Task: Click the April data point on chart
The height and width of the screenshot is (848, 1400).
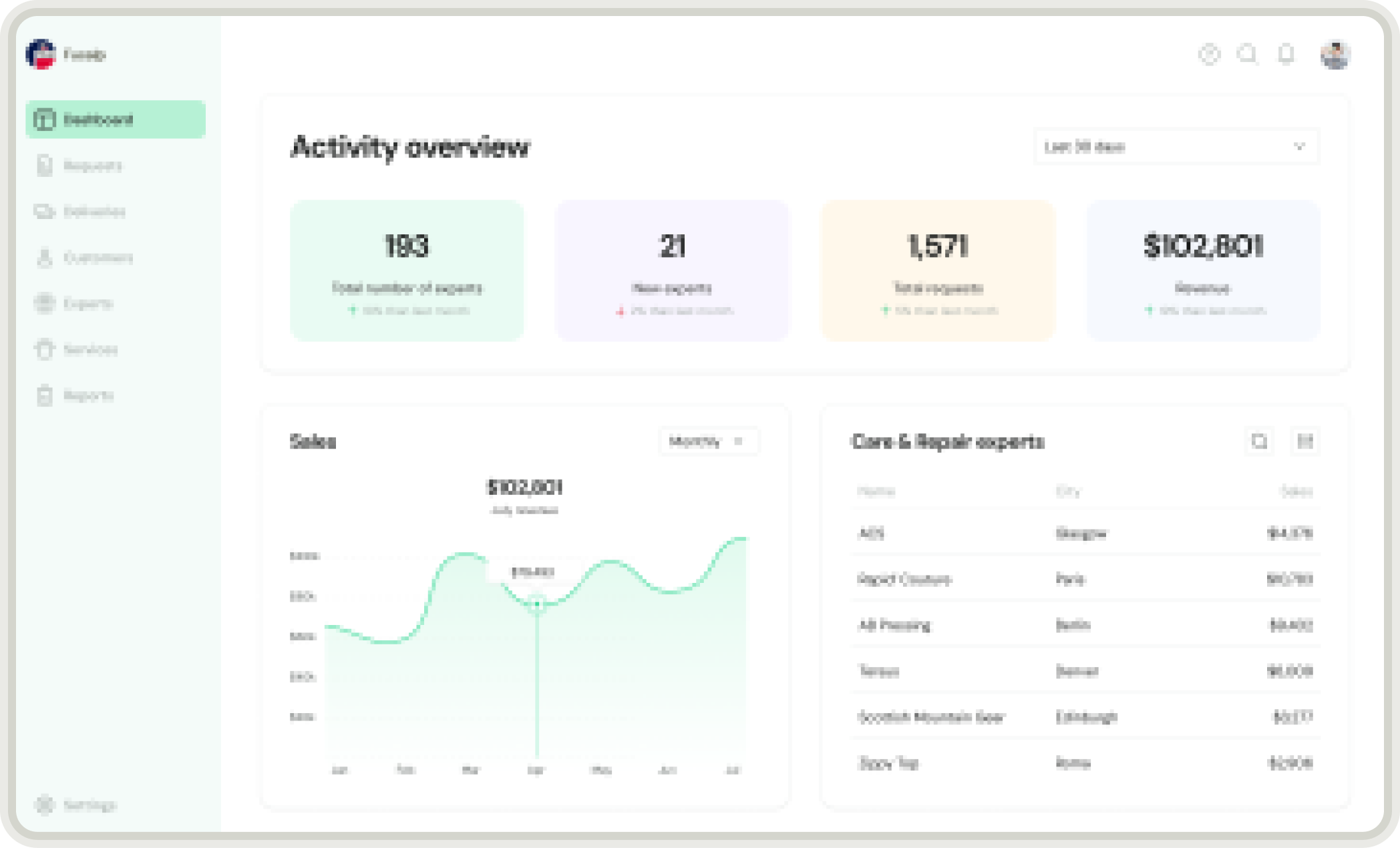Action: coord(537,604)
